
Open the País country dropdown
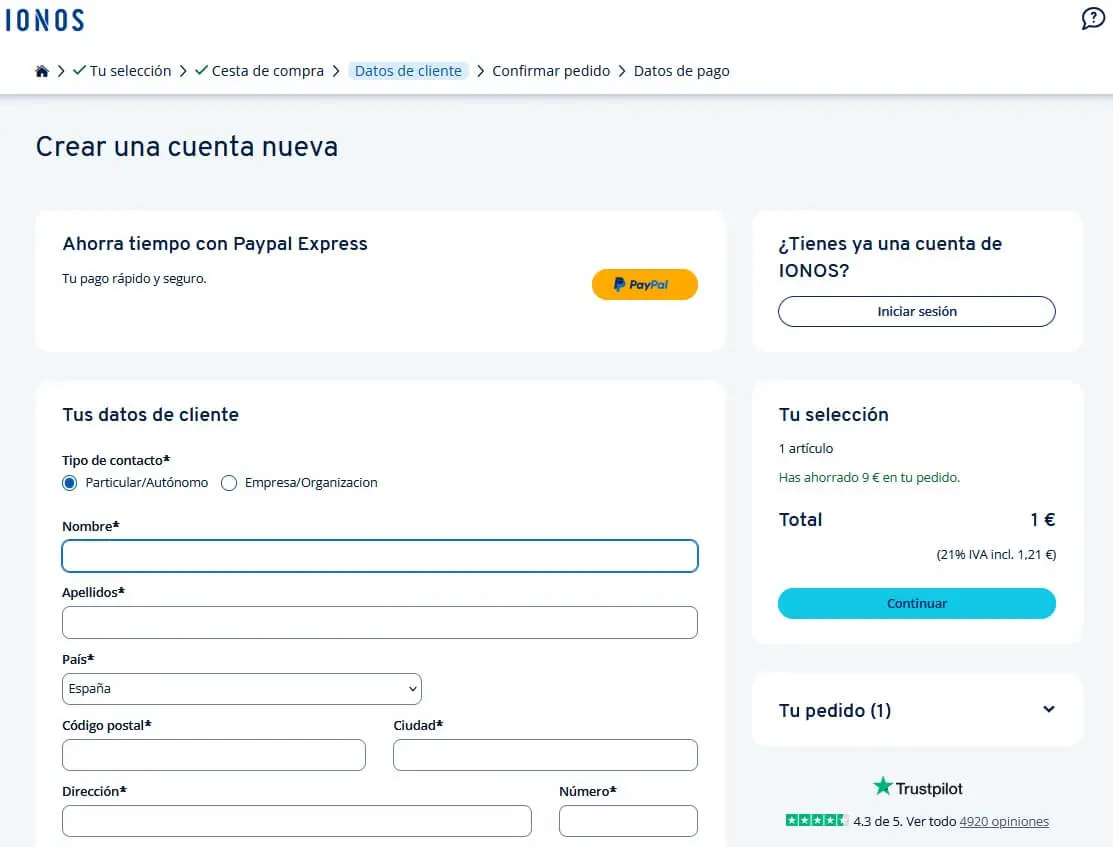coord(241,688)
